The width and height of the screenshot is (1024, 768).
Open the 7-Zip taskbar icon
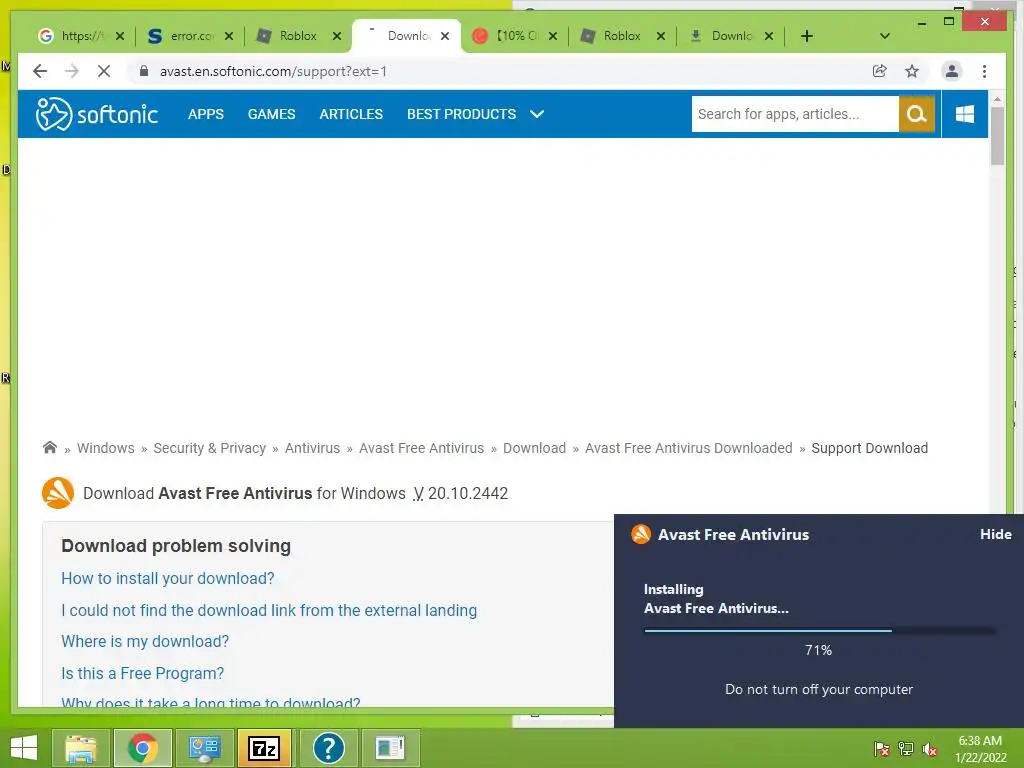[264, 748]
